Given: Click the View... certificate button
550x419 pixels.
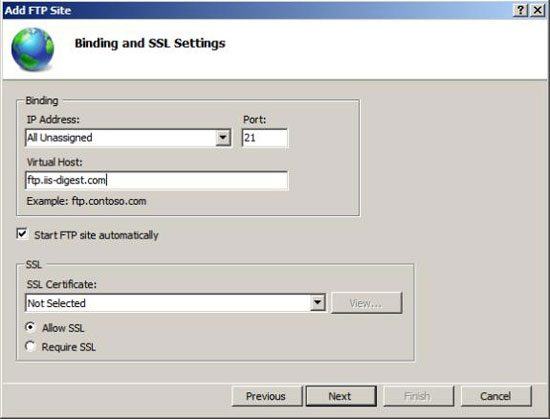Looking at the screenshot, I should pos(367,303).
